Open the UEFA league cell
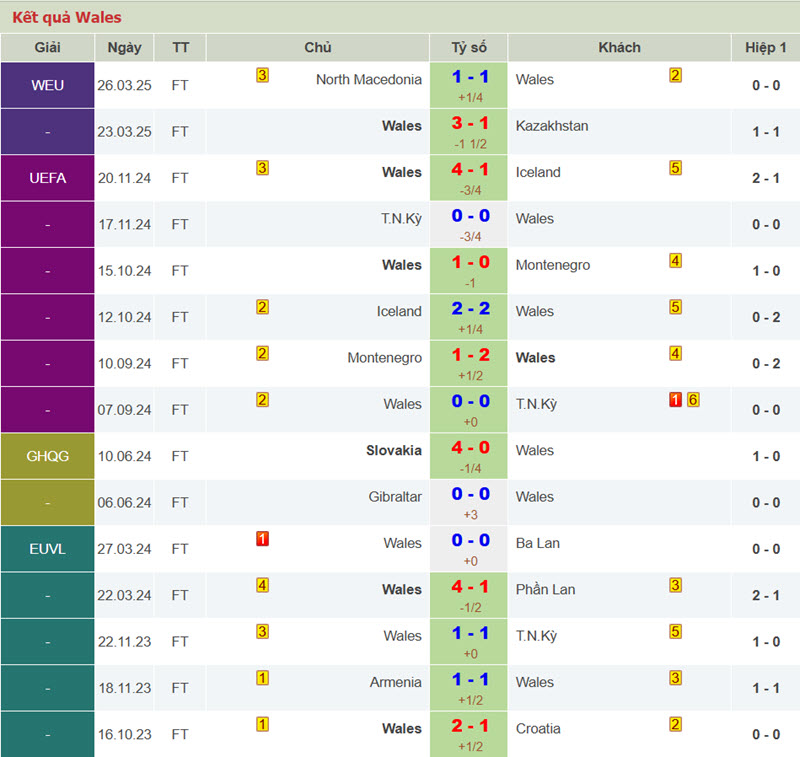 pos(47,178)
